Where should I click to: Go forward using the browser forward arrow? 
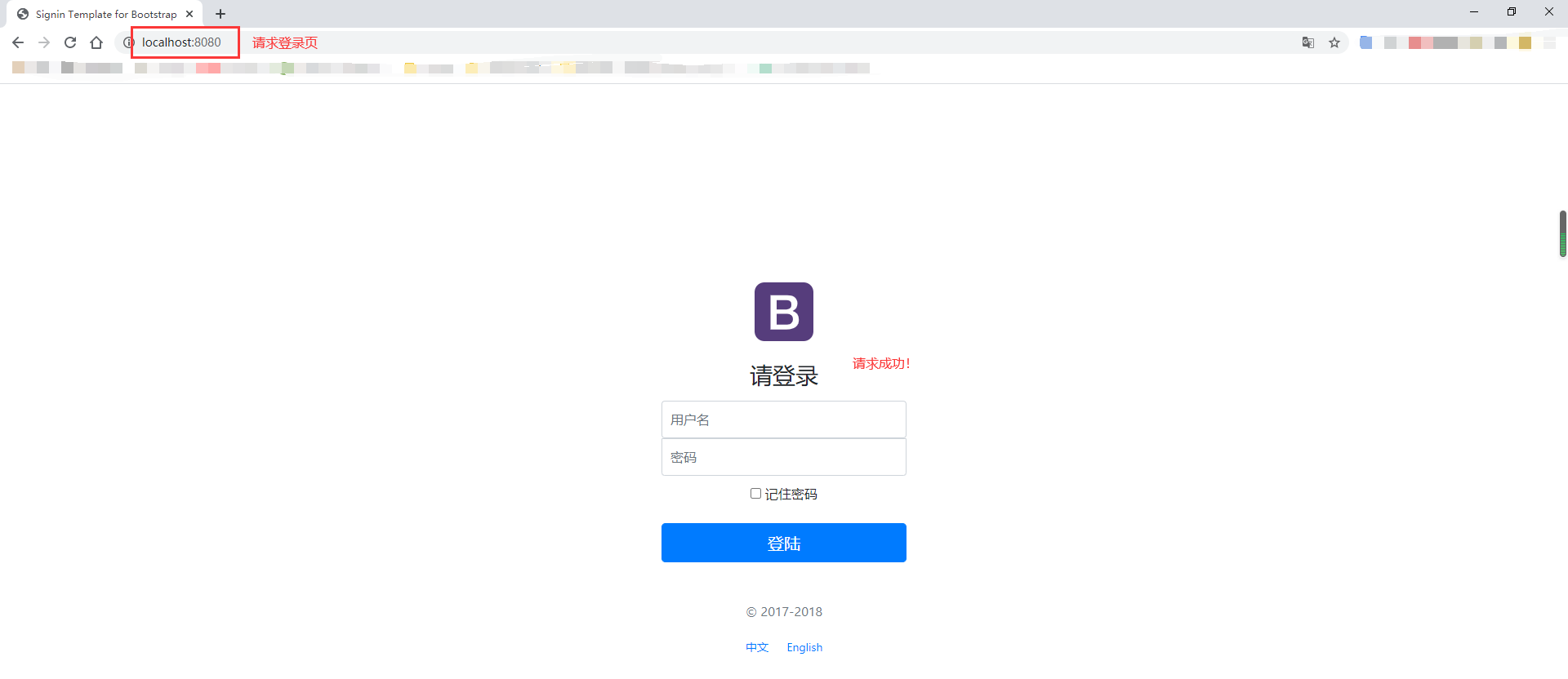44,42
